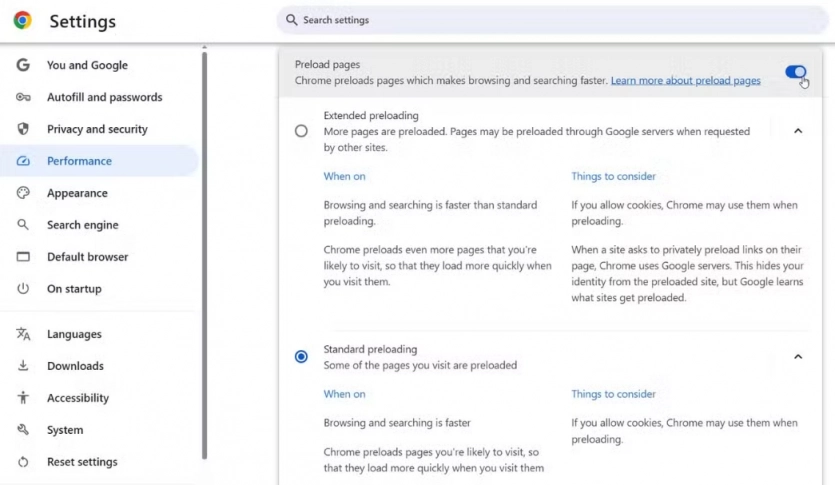Open Accessibility settings
835x485 pixels.
78,398
